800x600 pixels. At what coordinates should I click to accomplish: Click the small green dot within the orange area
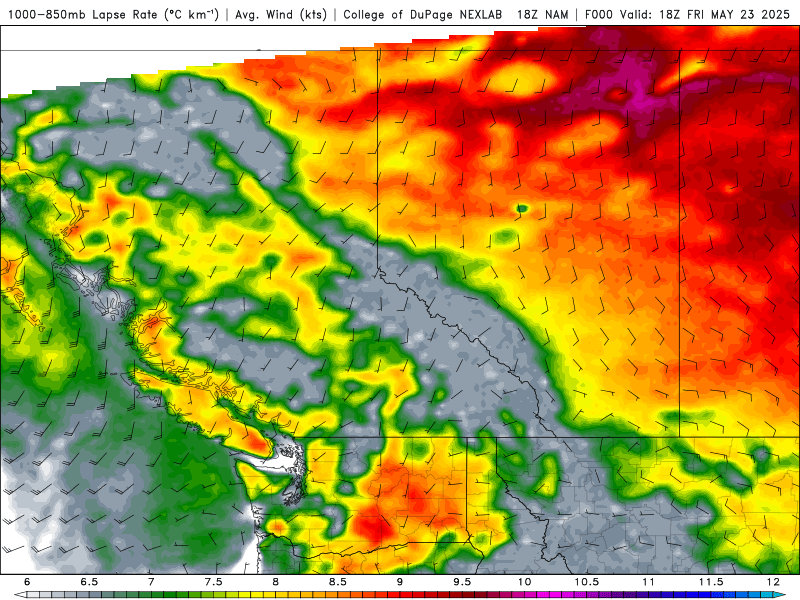point(521,208)
